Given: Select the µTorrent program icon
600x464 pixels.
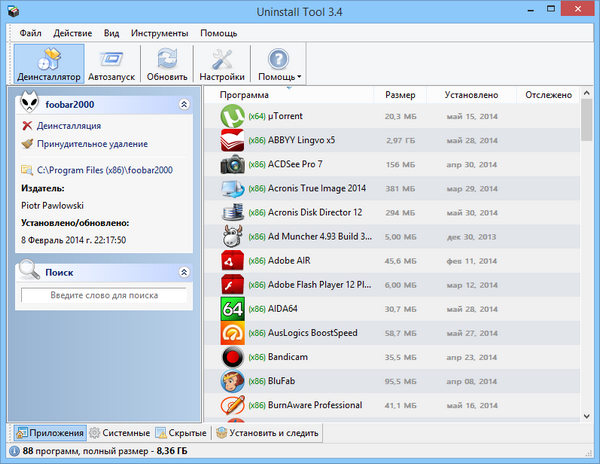Looking at the screenshot, I should click(x=232, y=116).
